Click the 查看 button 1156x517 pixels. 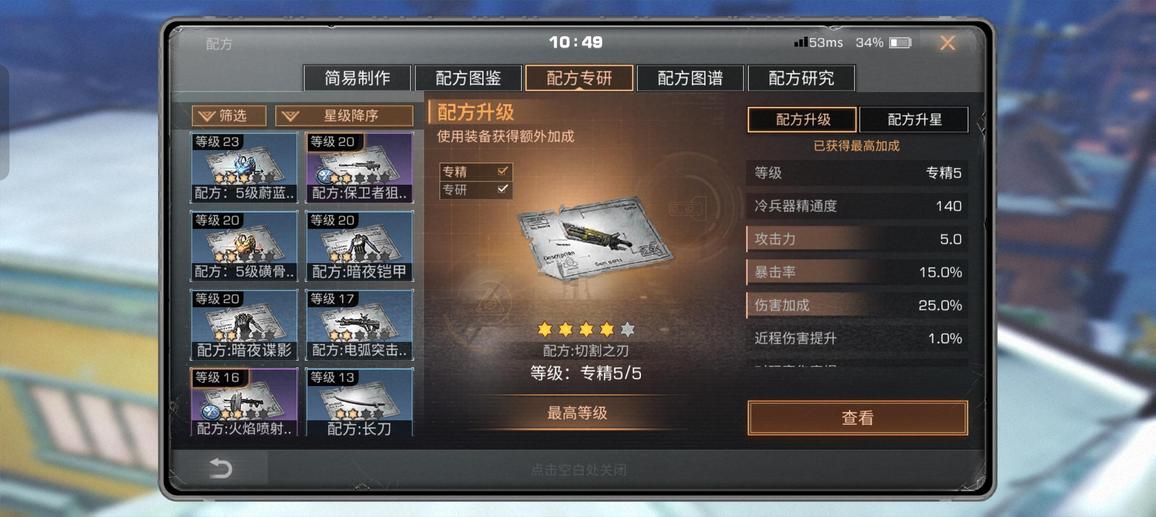(x=857, y=418)
